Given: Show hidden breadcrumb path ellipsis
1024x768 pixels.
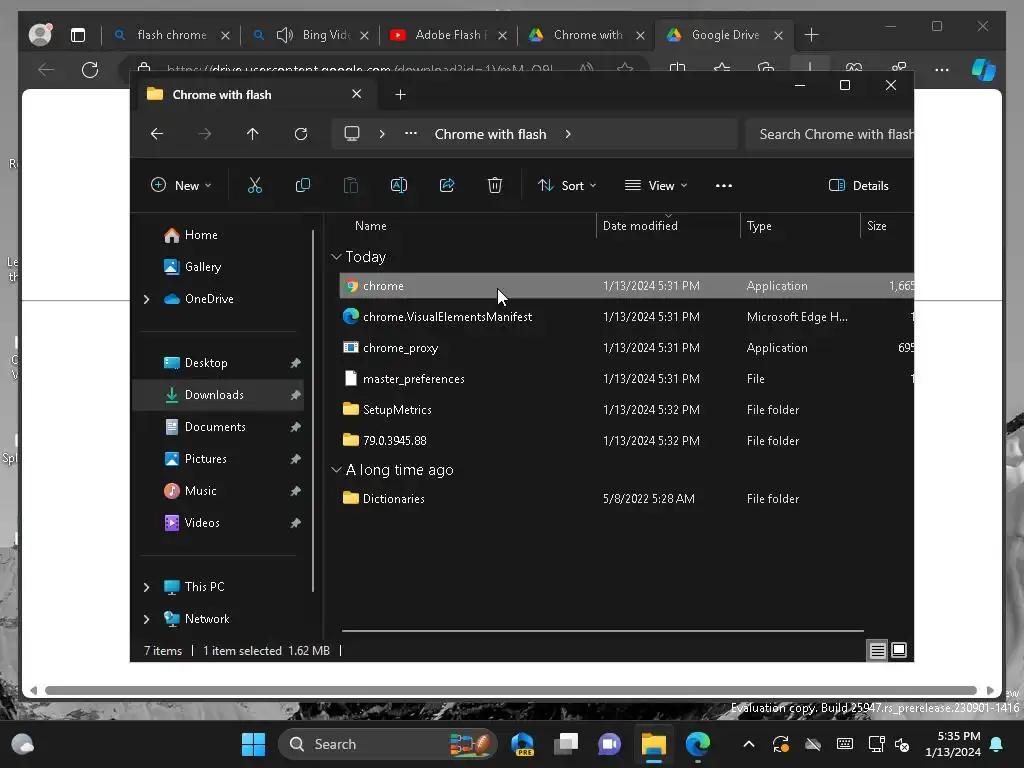Looking at the screenshot, I should coord(411,133).
